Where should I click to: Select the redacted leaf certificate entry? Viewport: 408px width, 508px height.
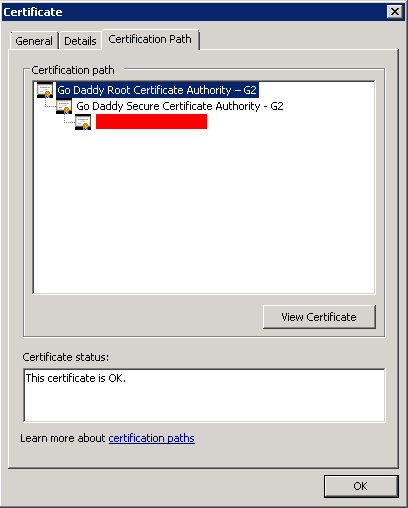click(x=151, y=121)
